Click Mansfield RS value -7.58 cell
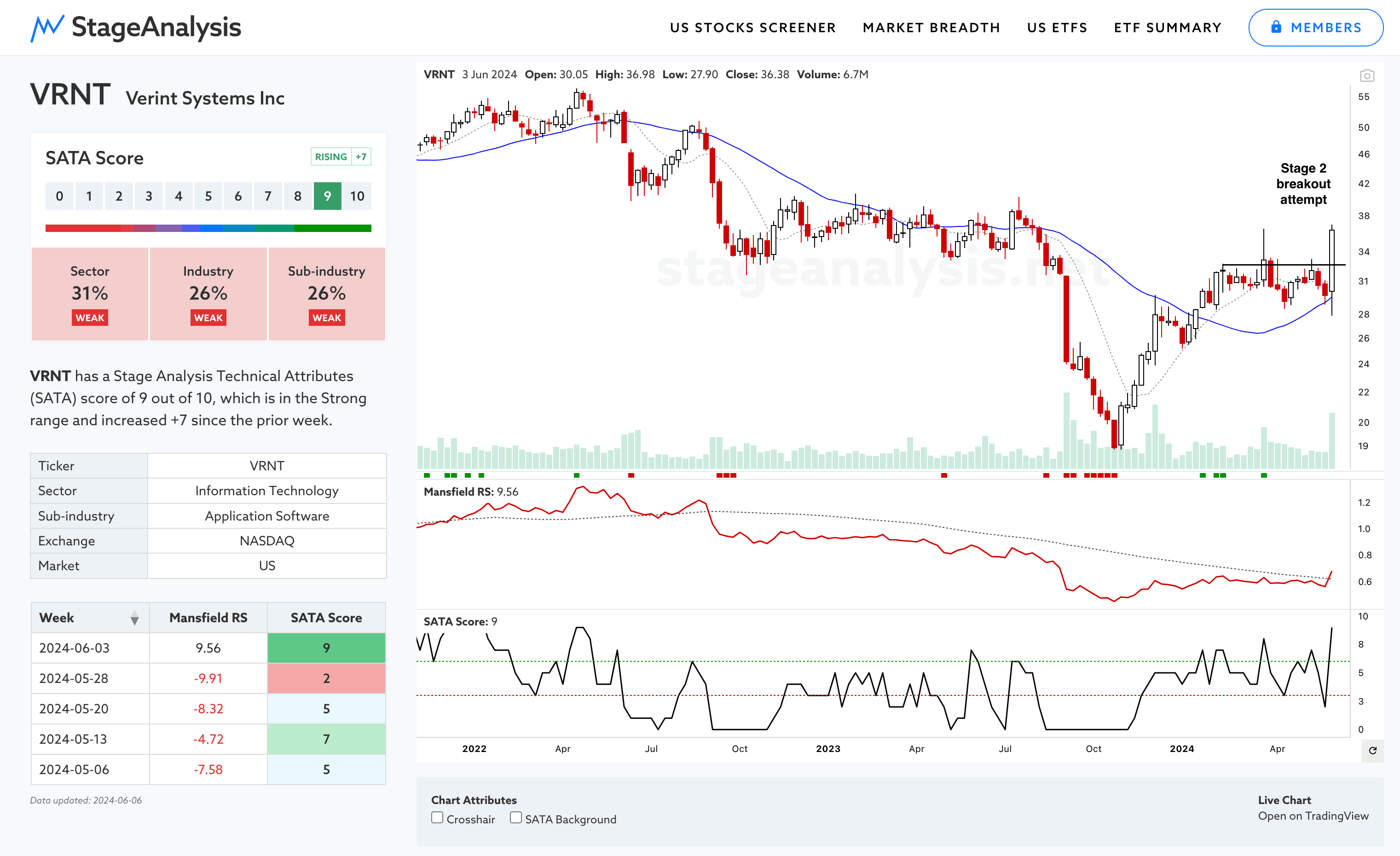The height and width of the screenshot is (856, 1400). click(x=208, y=769)
